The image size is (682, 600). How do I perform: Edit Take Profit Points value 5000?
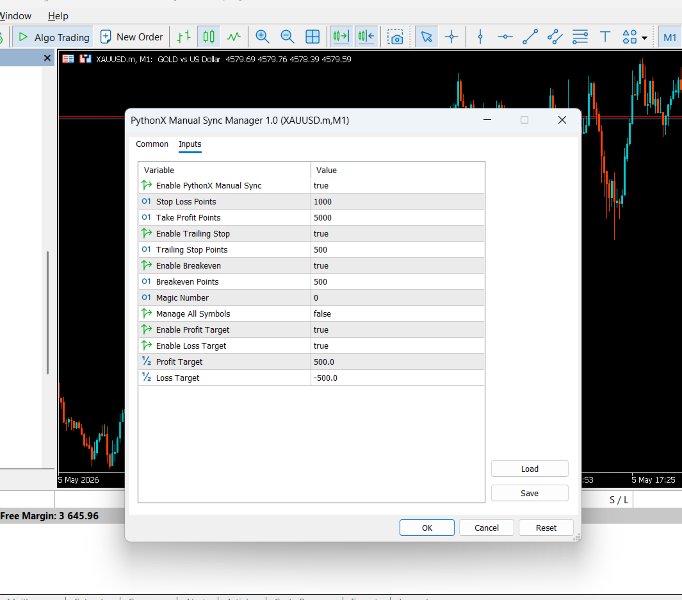pos(398,218)
